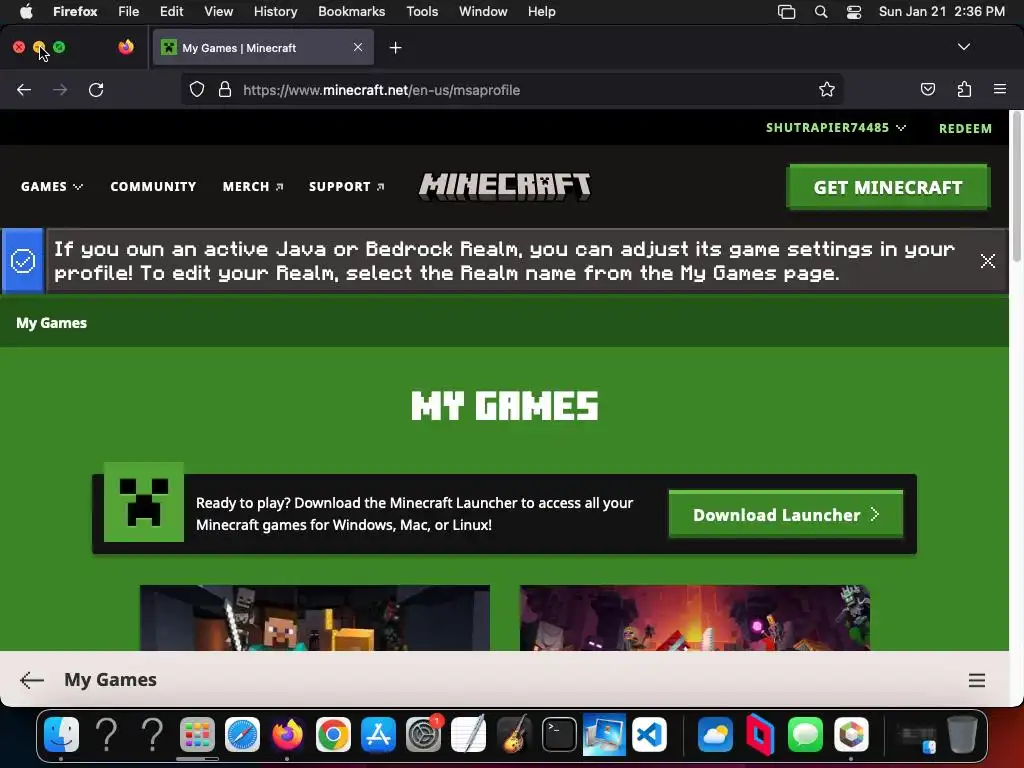Image resolution: width=1024 pixels, height=768 pixels.
Task: Close the My Games | Minecraft tab
Action: [x=358, y=47]
